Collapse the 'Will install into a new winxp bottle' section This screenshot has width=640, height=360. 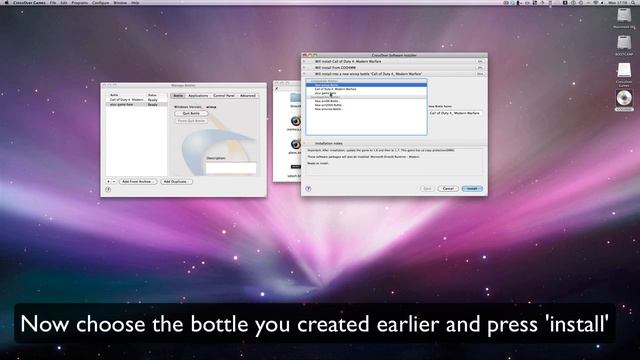(304, 74)
